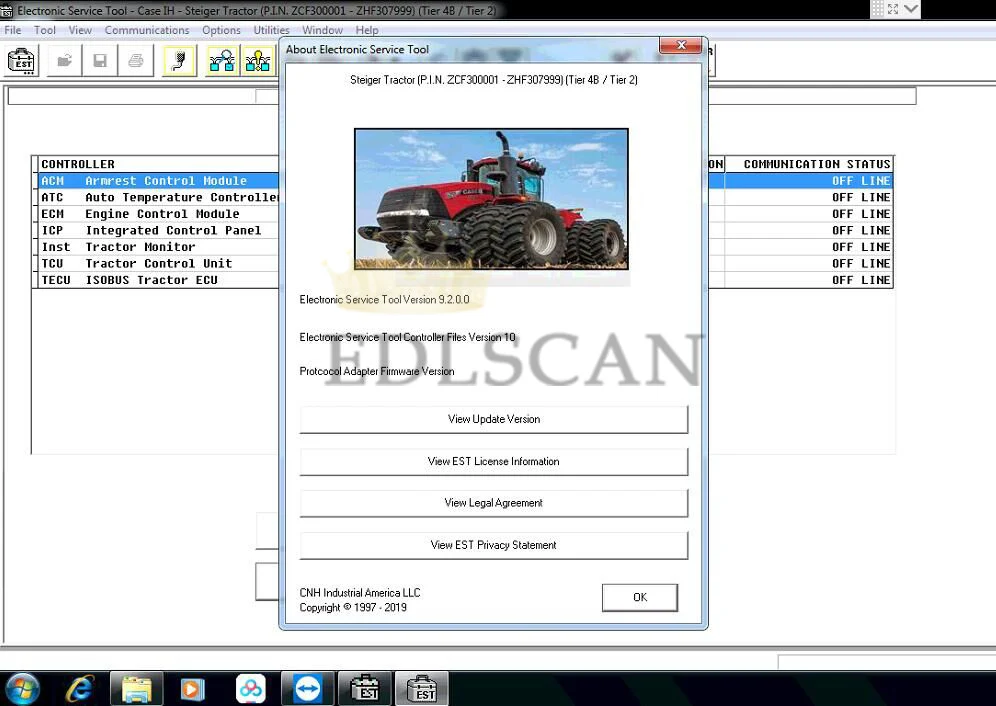Click the grid dots icon at top right
The width and height of the screenshot is (996, 706).
click(x=877, y=9)
